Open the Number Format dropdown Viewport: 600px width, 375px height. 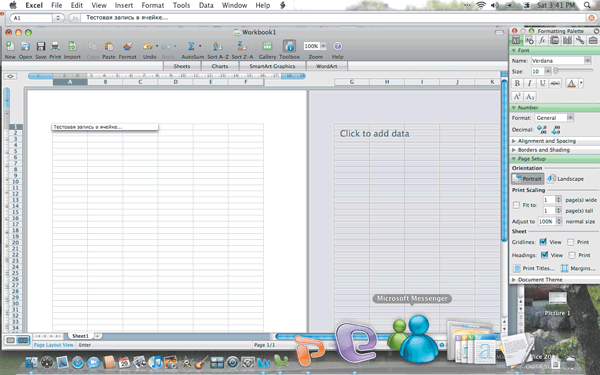570,118
